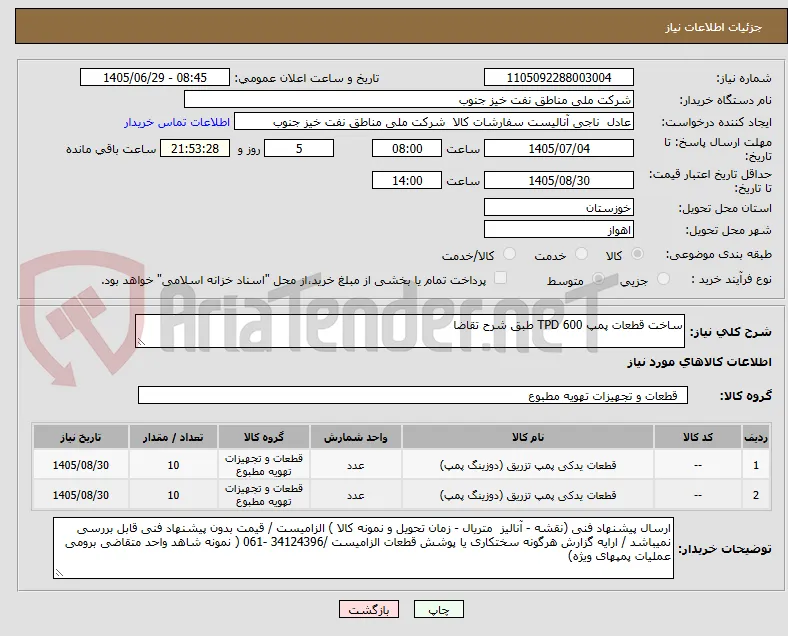The width and height of the screenshot is (788, 636).
Task: Click the resize handle of description text area
Action: (141, 342)
